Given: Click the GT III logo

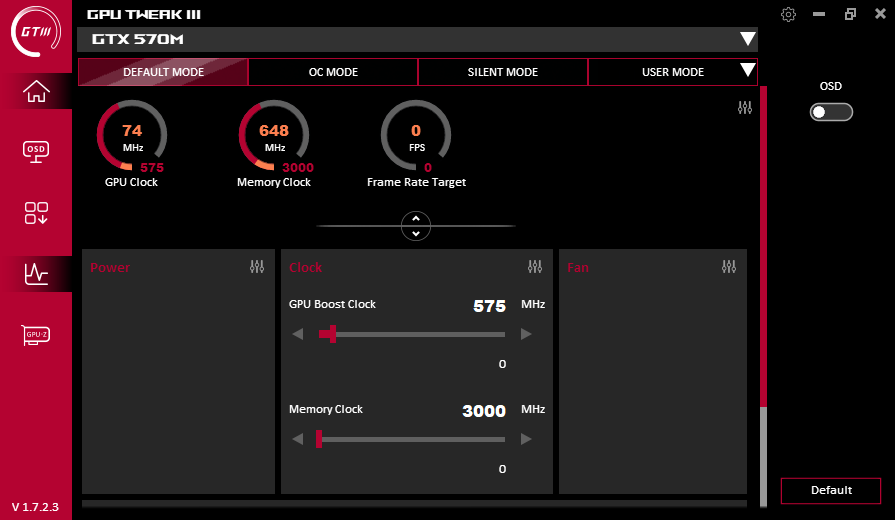Looking at the screenshot, I should click(x=36, y=31).
